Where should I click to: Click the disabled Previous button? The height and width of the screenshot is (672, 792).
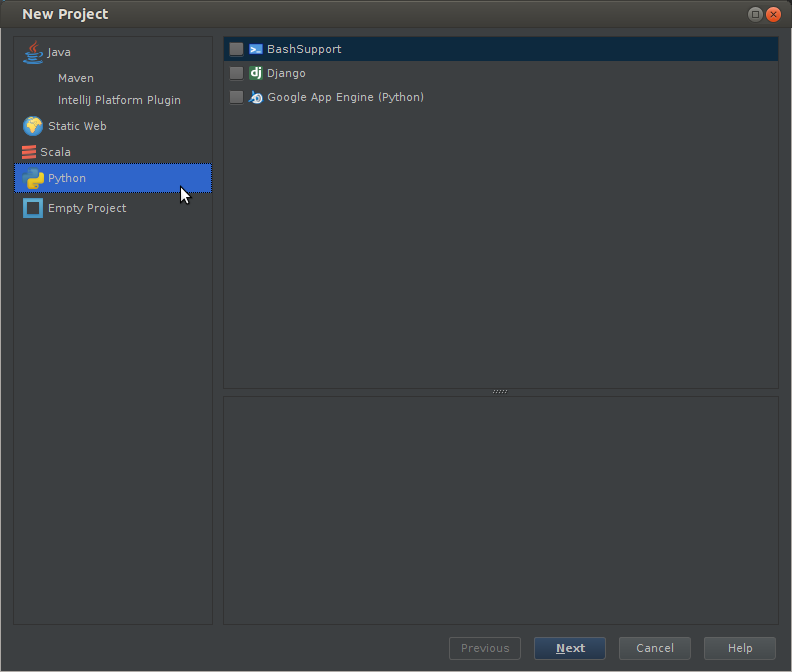pyautogui.click(x=485, y=648)
